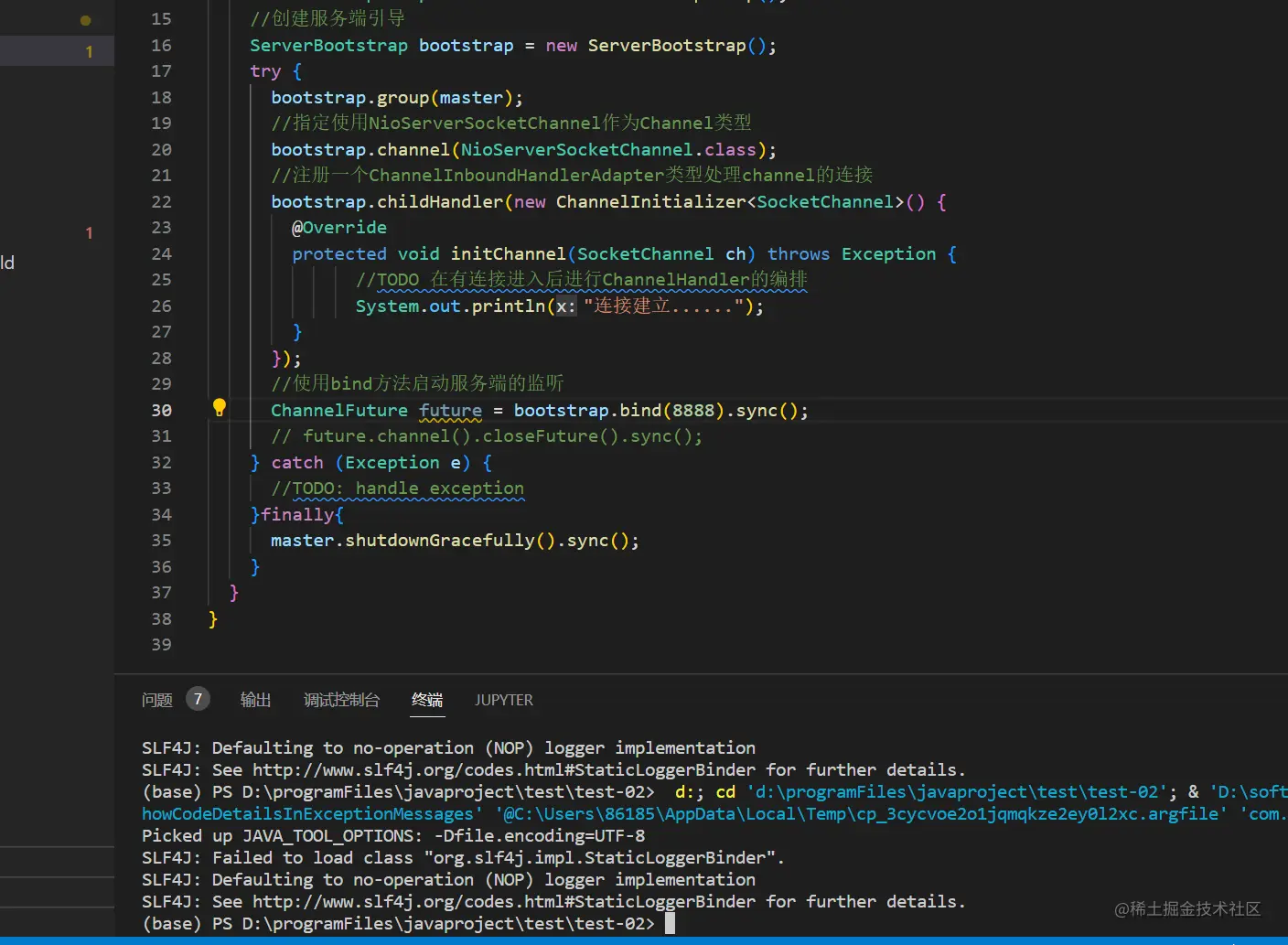Click the 'x:' parameter hint in println
The image size is (1288, 945).
coord(566,306)
